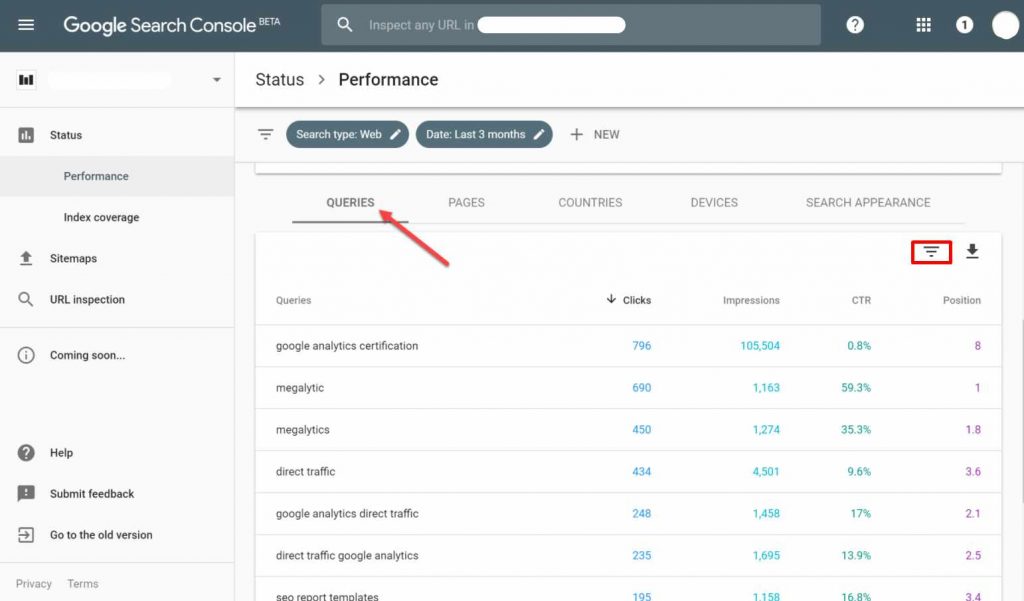
Task: Select the google analytics certification query row
Action: [628, 346]
